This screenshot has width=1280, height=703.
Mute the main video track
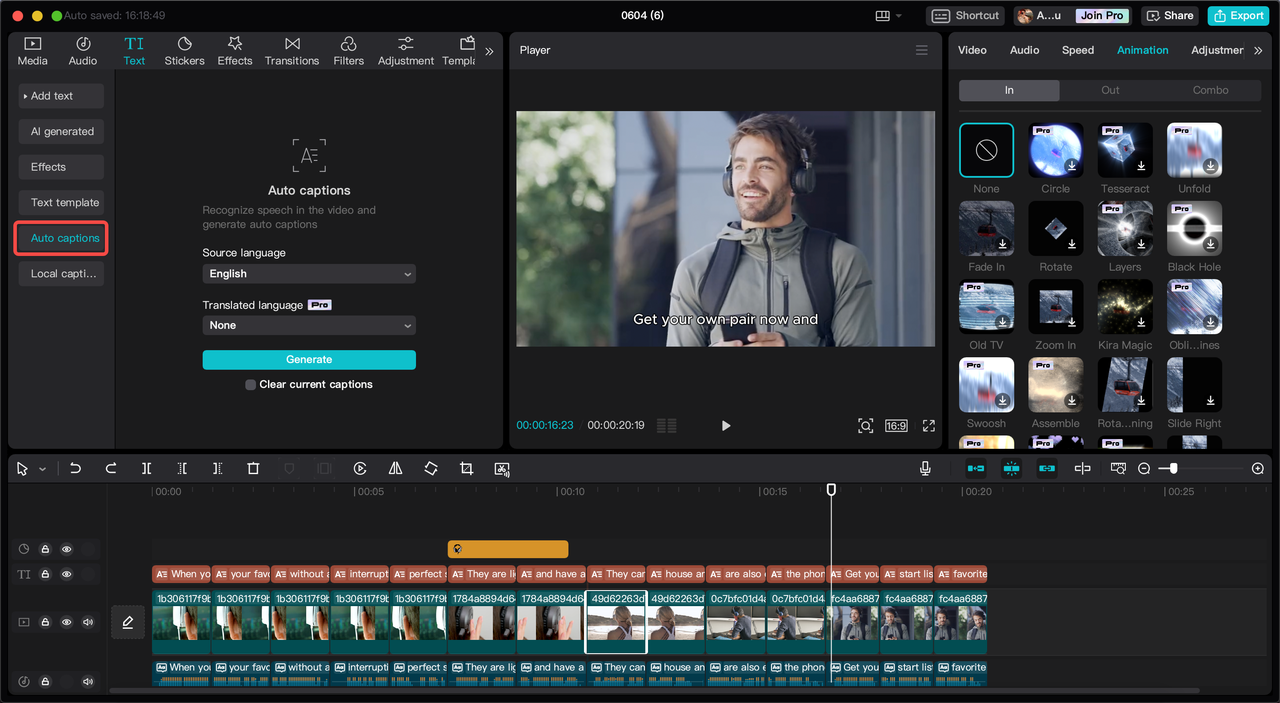point(88,622)
